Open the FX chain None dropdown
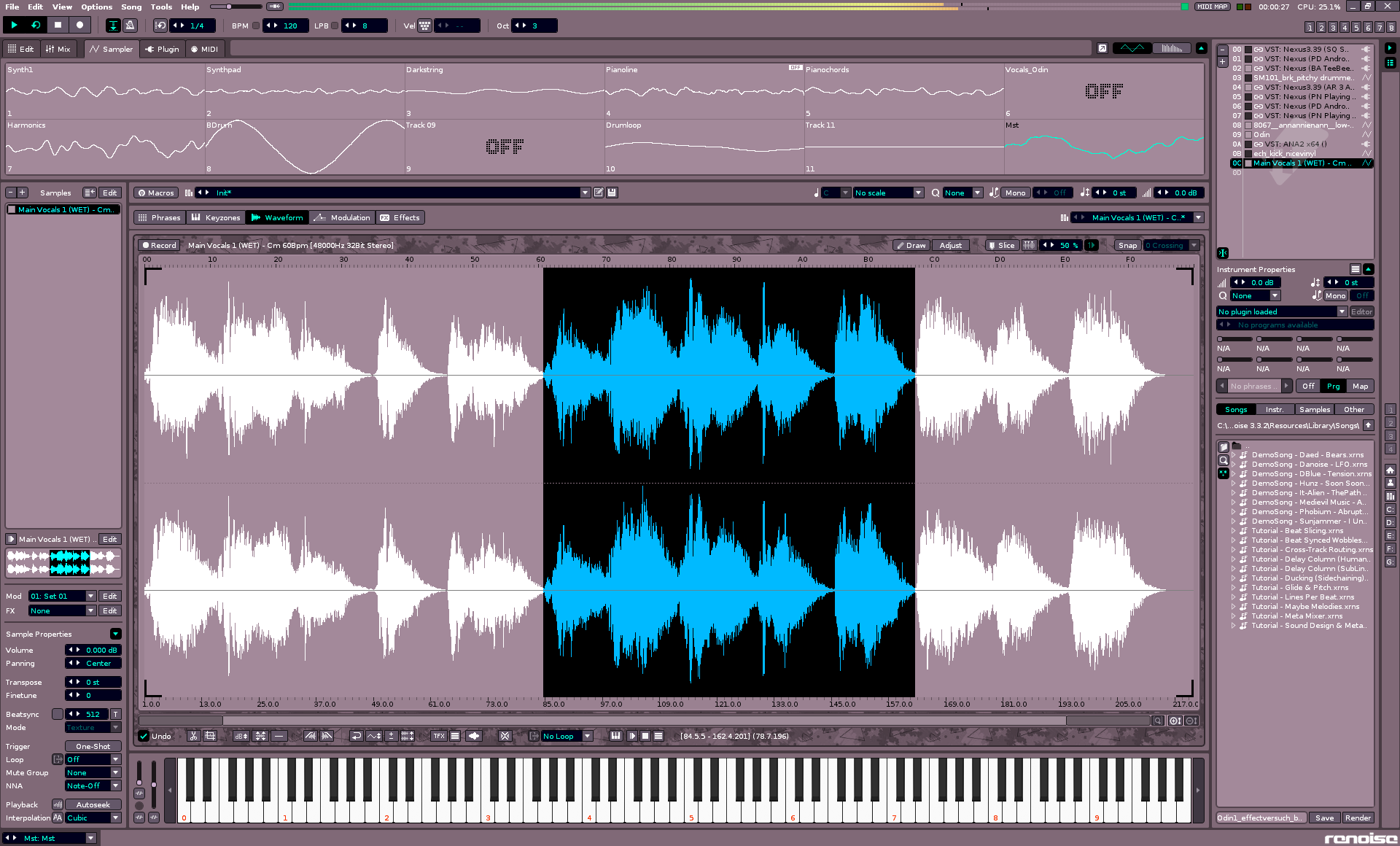 [x=62, y=610]
